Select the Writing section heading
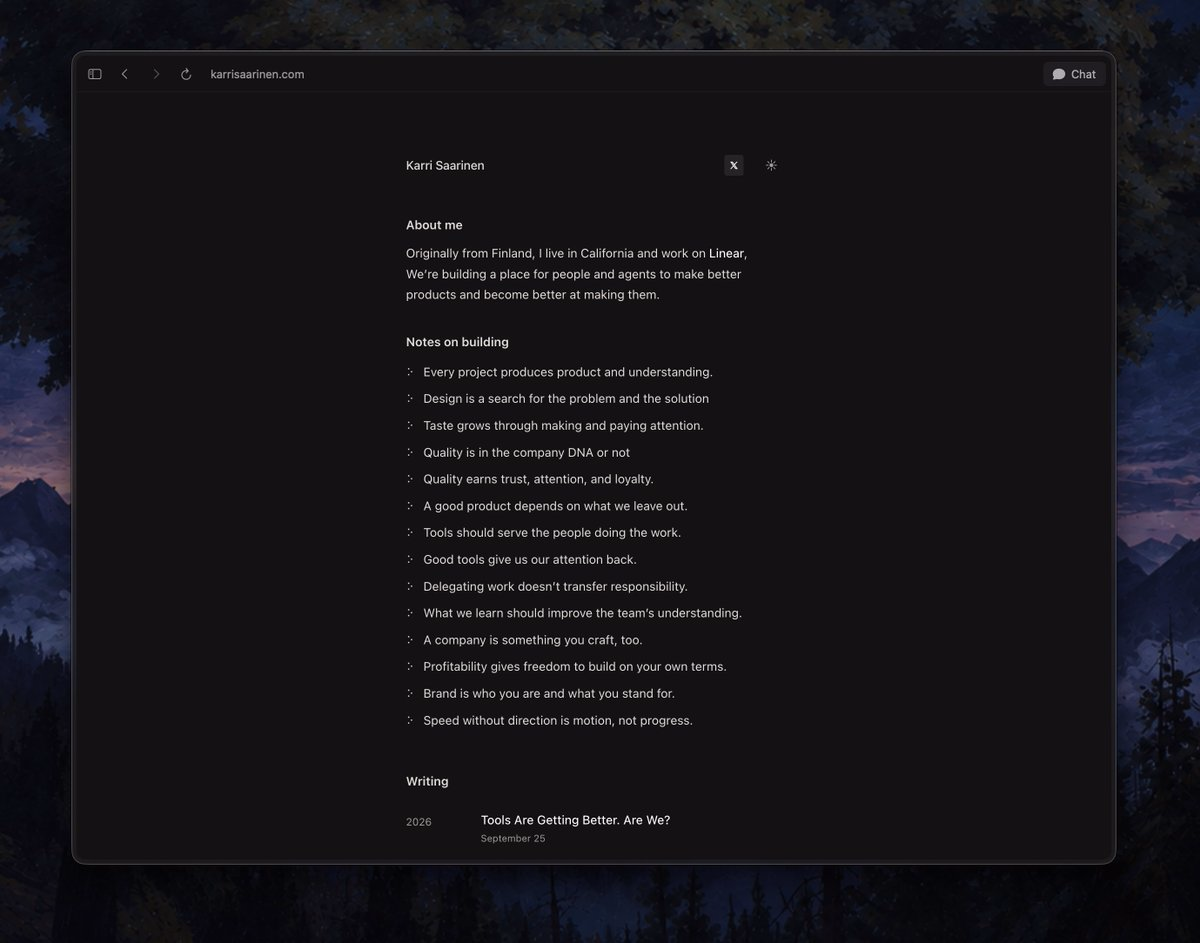The width and height of the screenshot is (1200, 943). 427,781
